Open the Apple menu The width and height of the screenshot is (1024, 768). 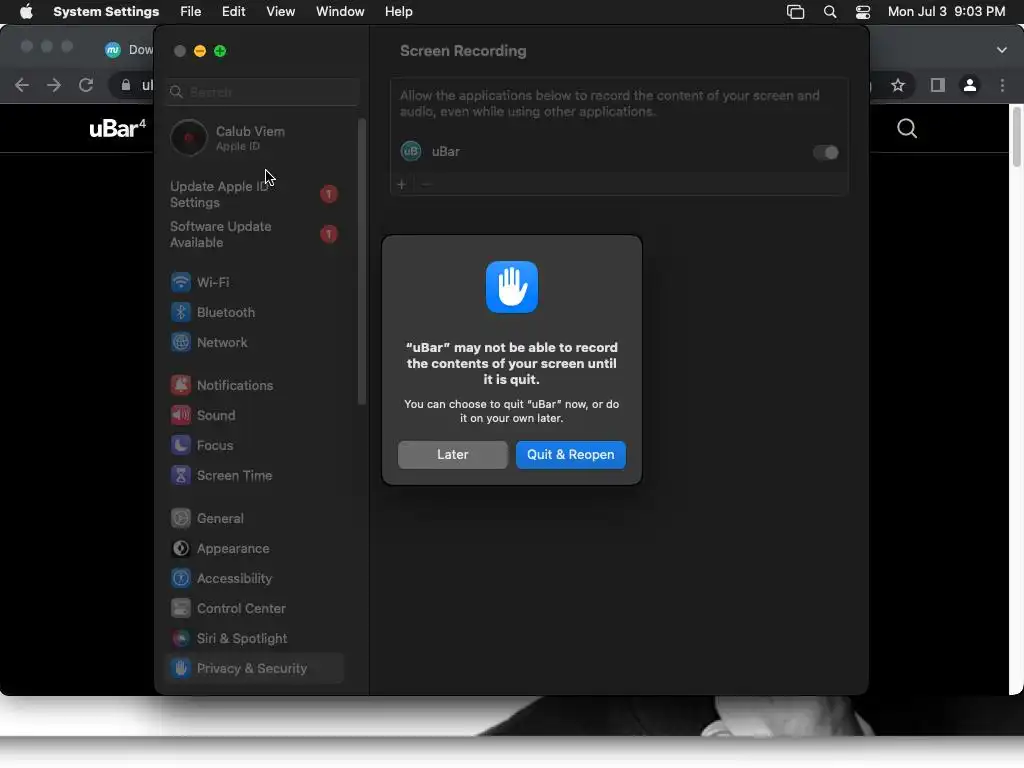[x=26, y=12]
